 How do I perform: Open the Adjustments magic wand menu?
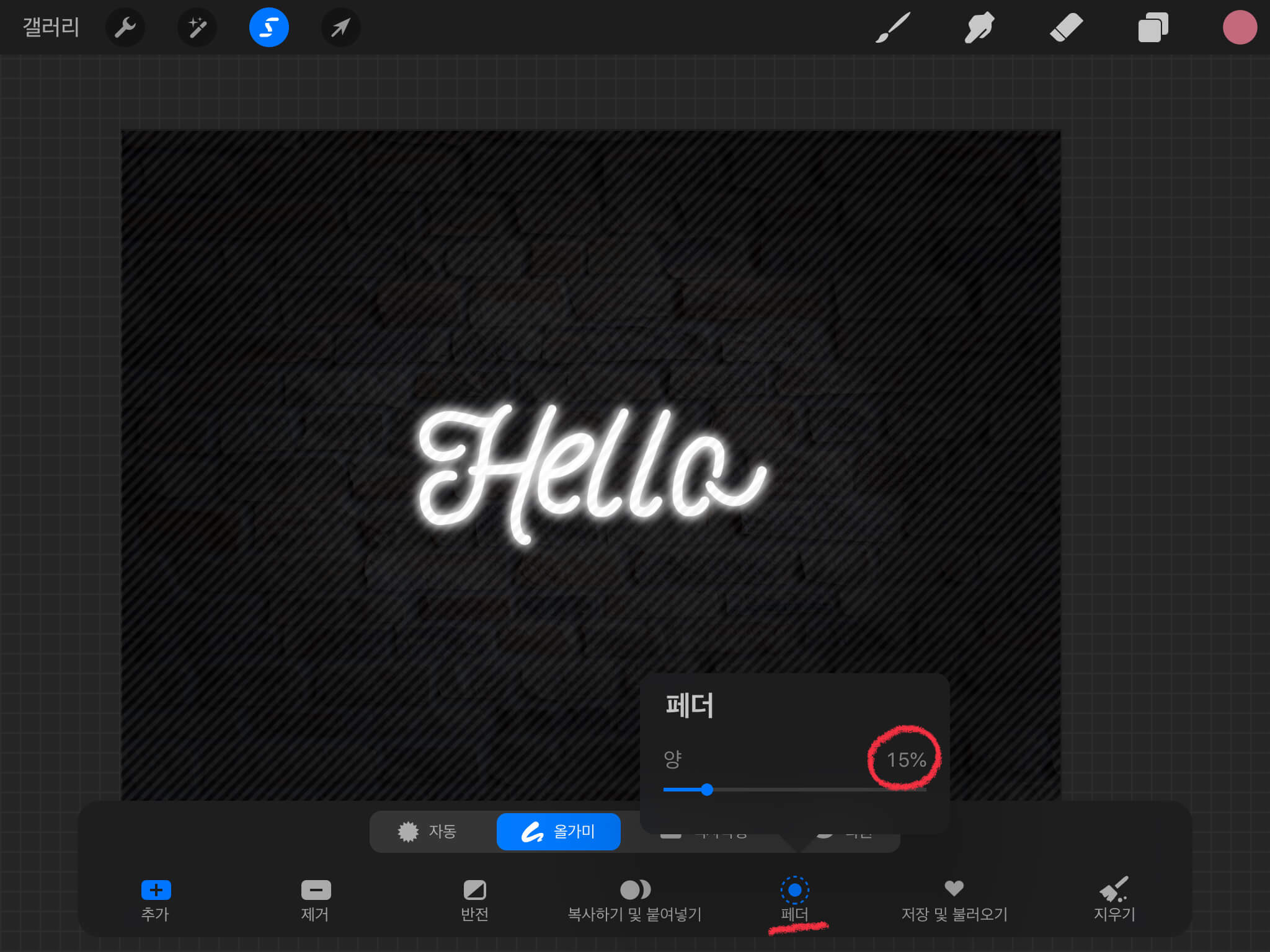click(x=197, y=27)
